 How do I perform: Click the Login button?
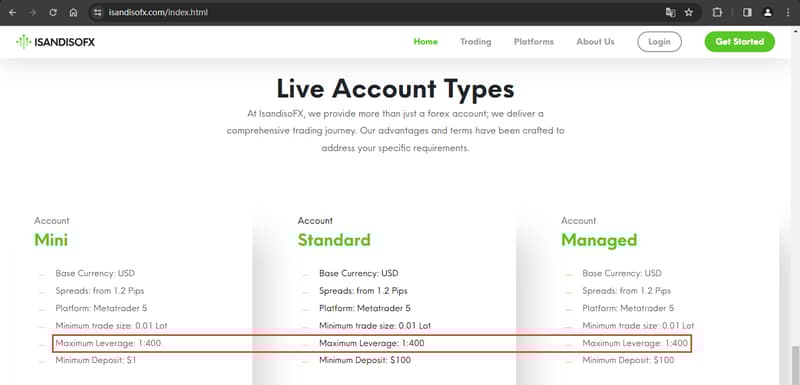pyautogui.click(x=659, y=42)
